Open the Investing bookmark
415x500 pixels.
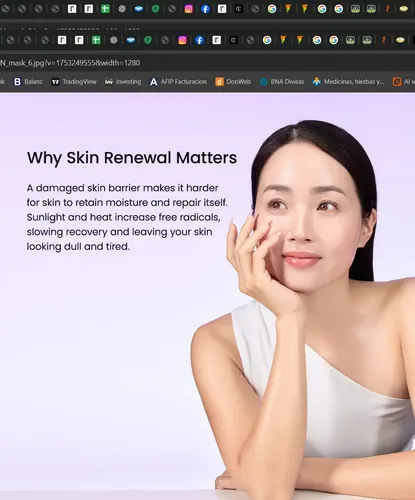[x=123, y=82]
